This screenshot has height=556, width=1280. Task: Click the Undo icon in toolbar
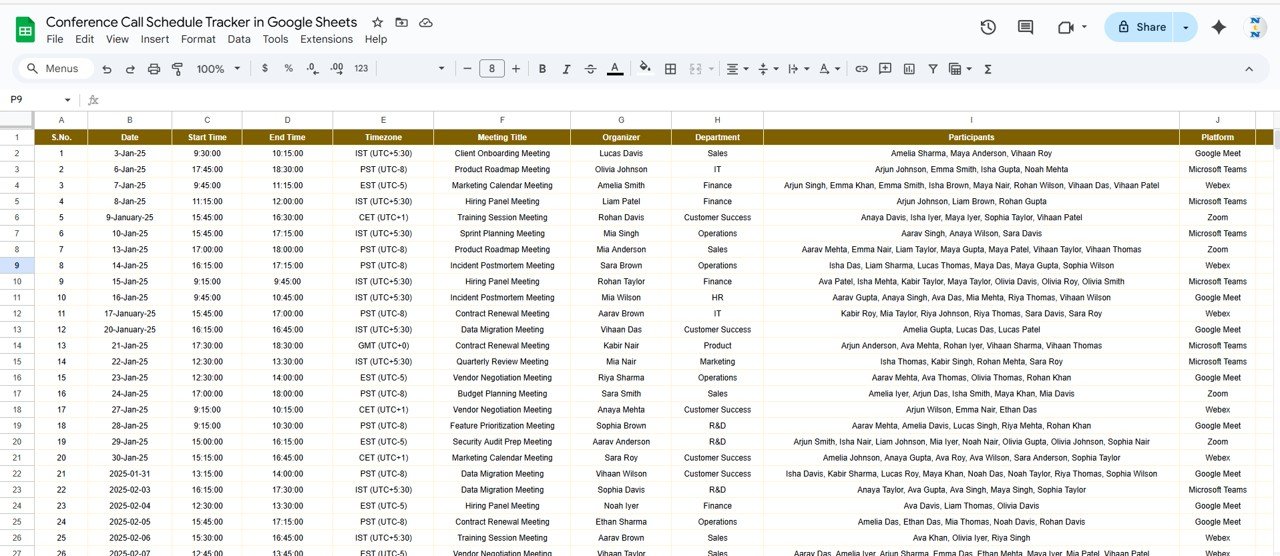point(107,69)
